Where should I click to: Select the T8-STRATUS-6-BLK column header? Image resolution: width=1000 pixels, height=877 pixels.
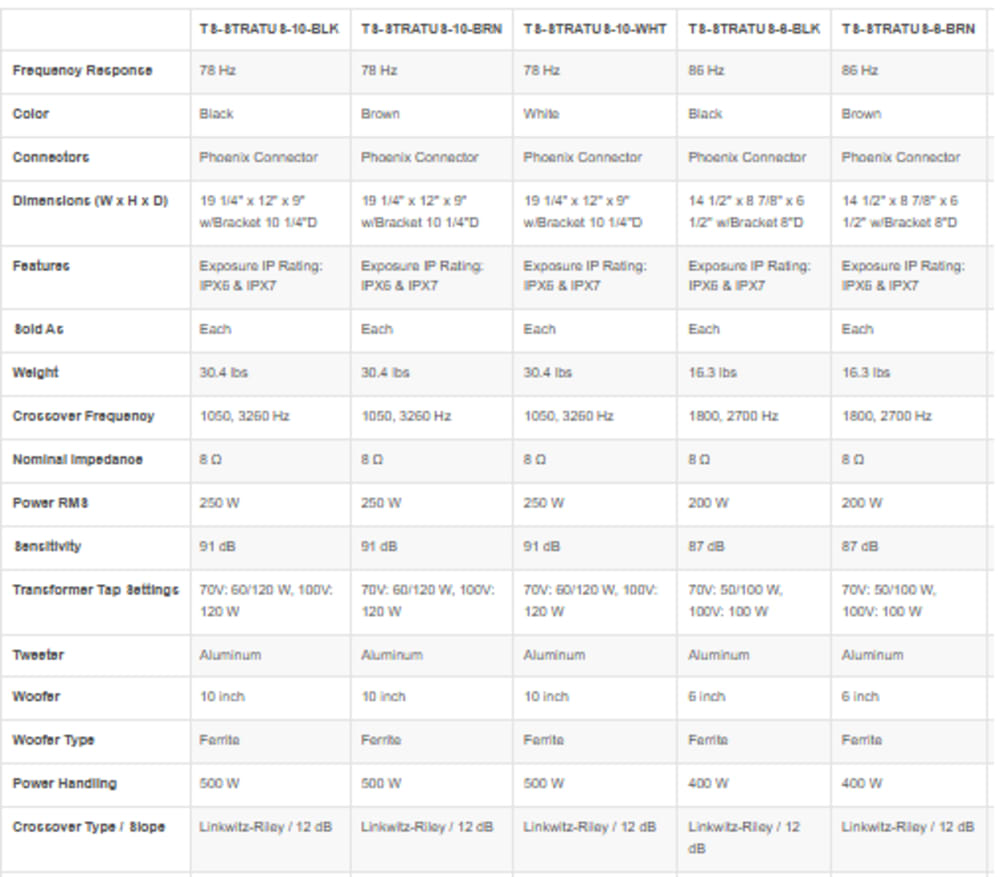tap(754, 29)
